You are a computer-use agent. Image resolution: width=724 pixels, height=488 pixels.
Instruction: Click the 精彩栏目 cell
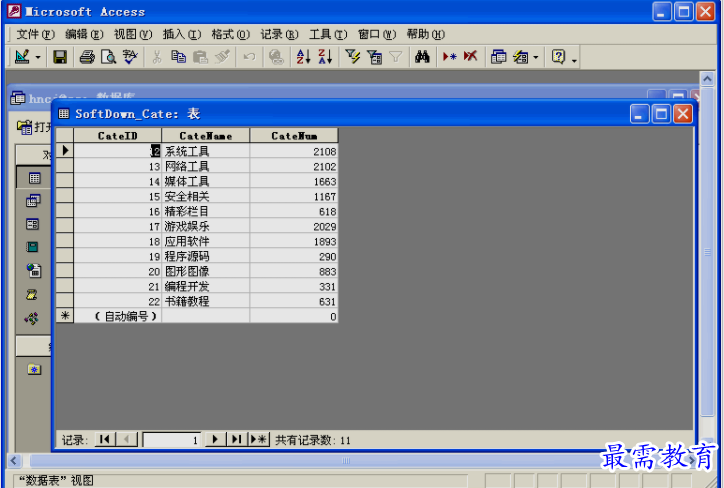coord(205,211)
